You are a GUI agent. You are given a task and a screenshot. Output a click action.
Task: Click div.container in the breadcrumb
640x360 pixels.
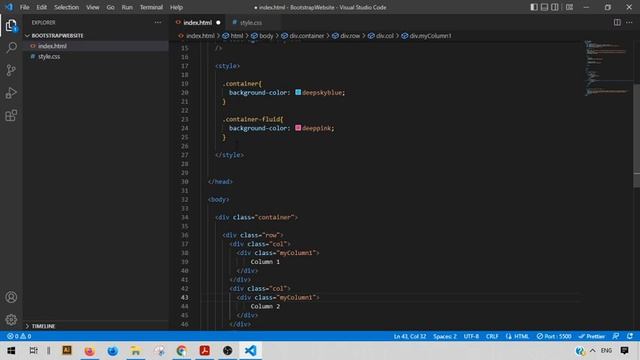pyautogui.click(x=303, y=36)
